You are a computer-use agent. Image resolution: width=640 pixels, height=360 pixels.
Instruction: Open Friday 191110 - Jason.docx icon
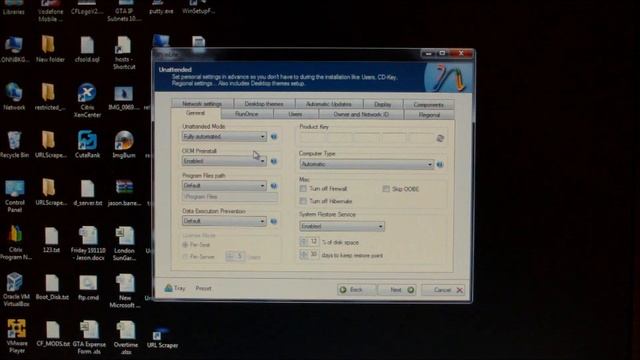click(x=88, y=243)
